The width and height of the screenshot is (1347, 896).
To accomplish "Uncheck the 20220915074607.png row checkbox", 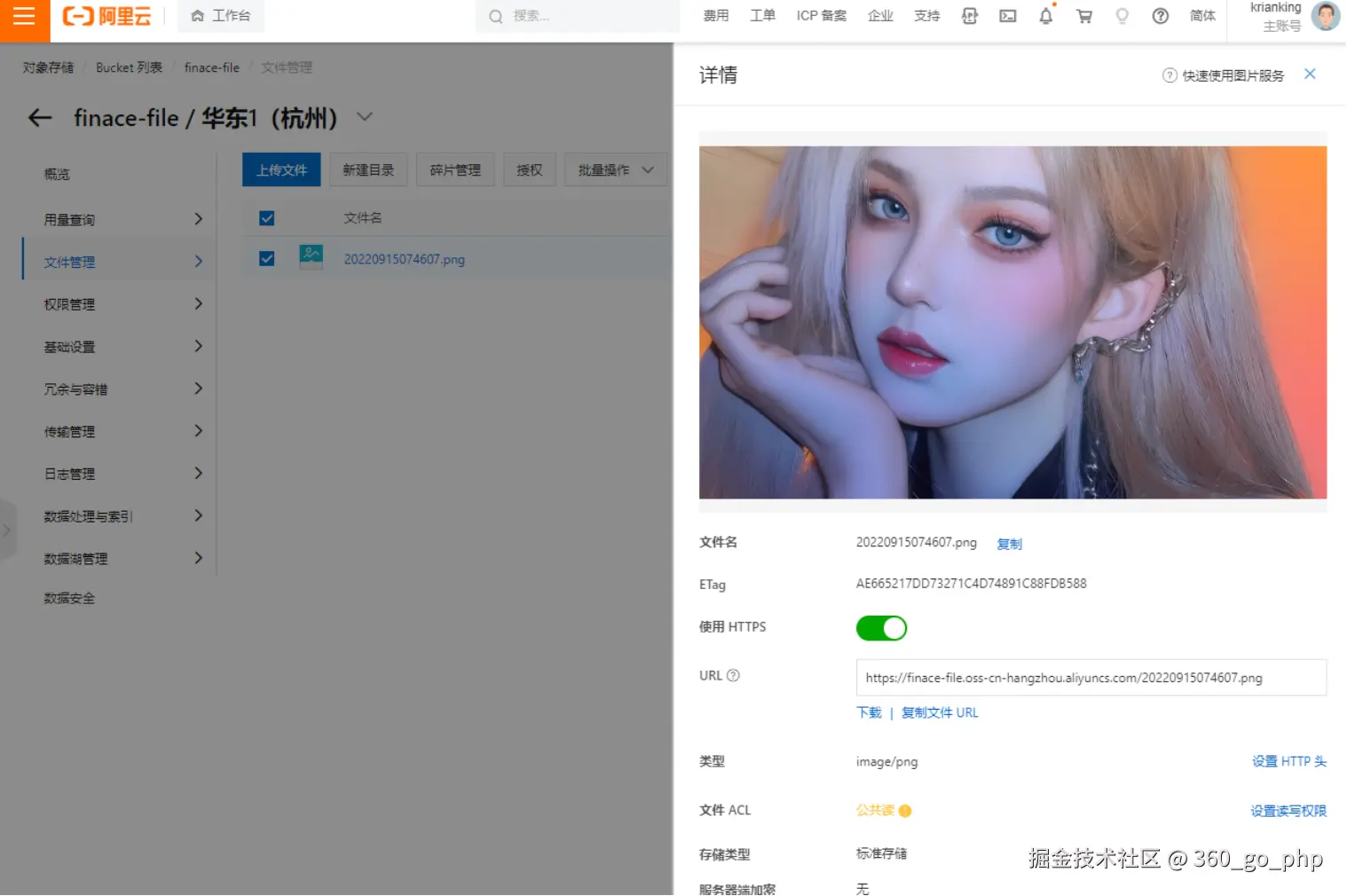I will 267,259.
